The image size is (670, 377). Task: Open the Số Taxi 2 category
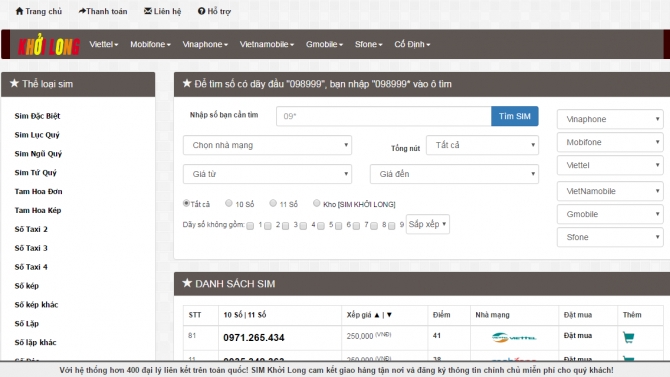31,229
